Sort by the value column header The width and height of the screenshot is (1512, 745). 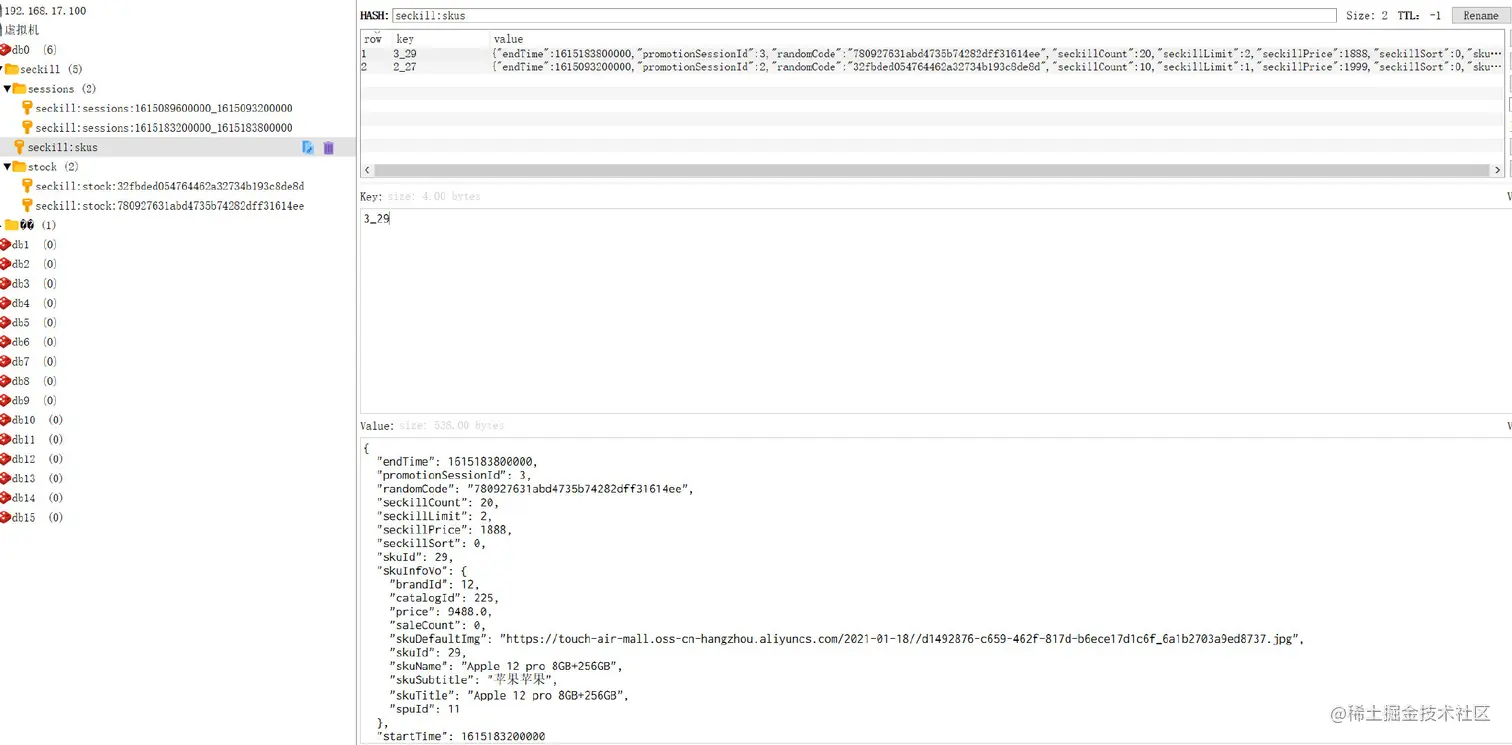pos(508,39)
